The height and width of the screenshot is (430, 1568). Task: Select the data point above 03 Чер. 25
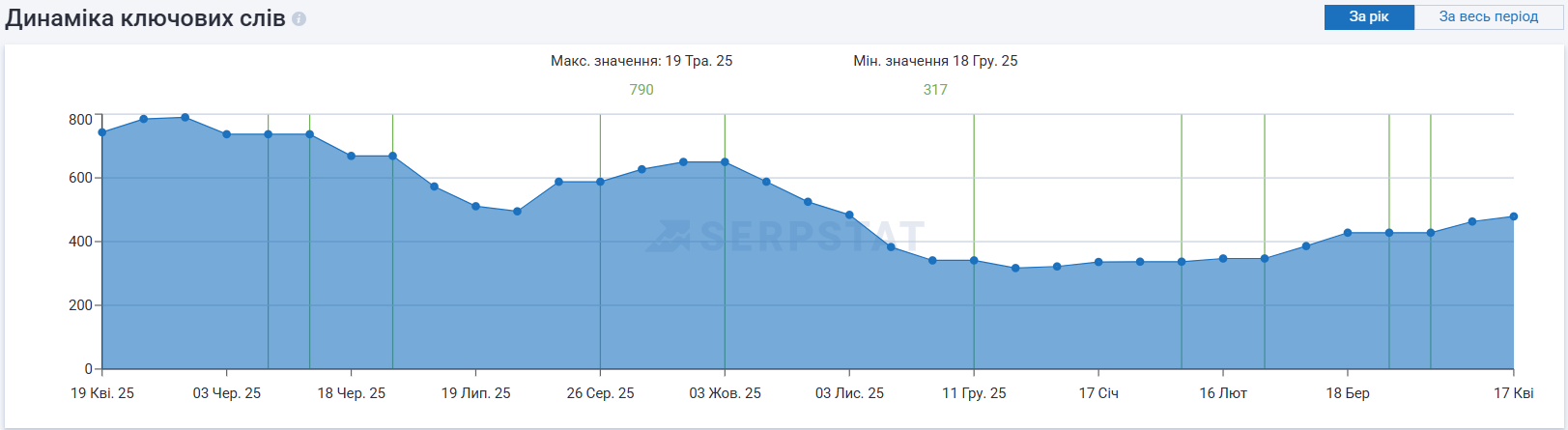point(227,134)
